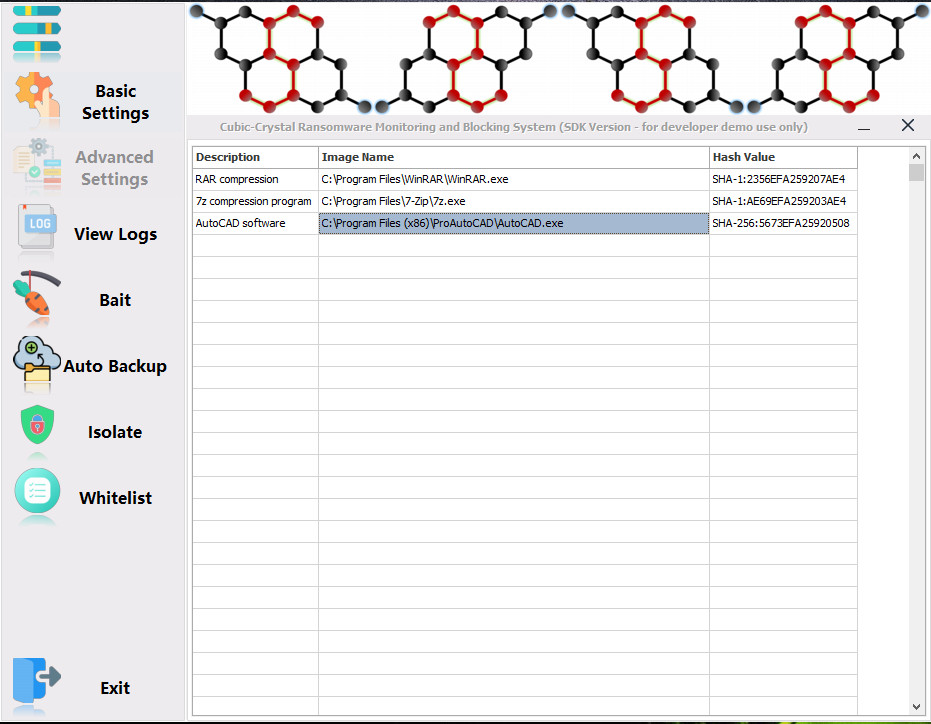Click the Isolate shield lock icon
The image size is (931, 724).
(37, 425)
